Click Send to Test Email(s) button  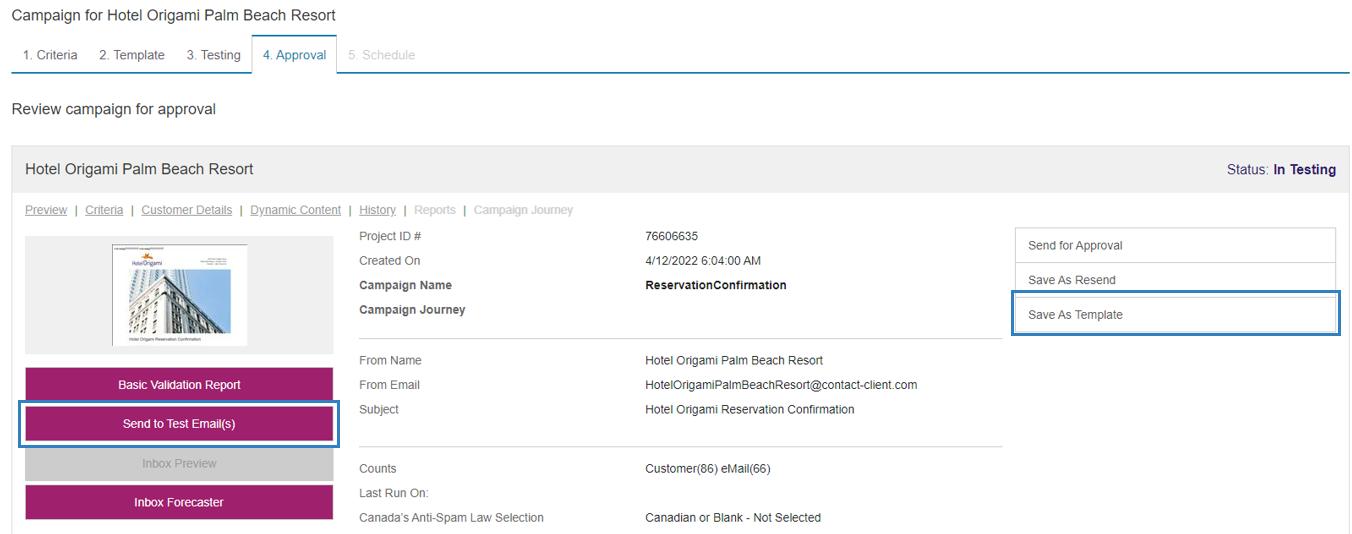(x=179, y=424)
